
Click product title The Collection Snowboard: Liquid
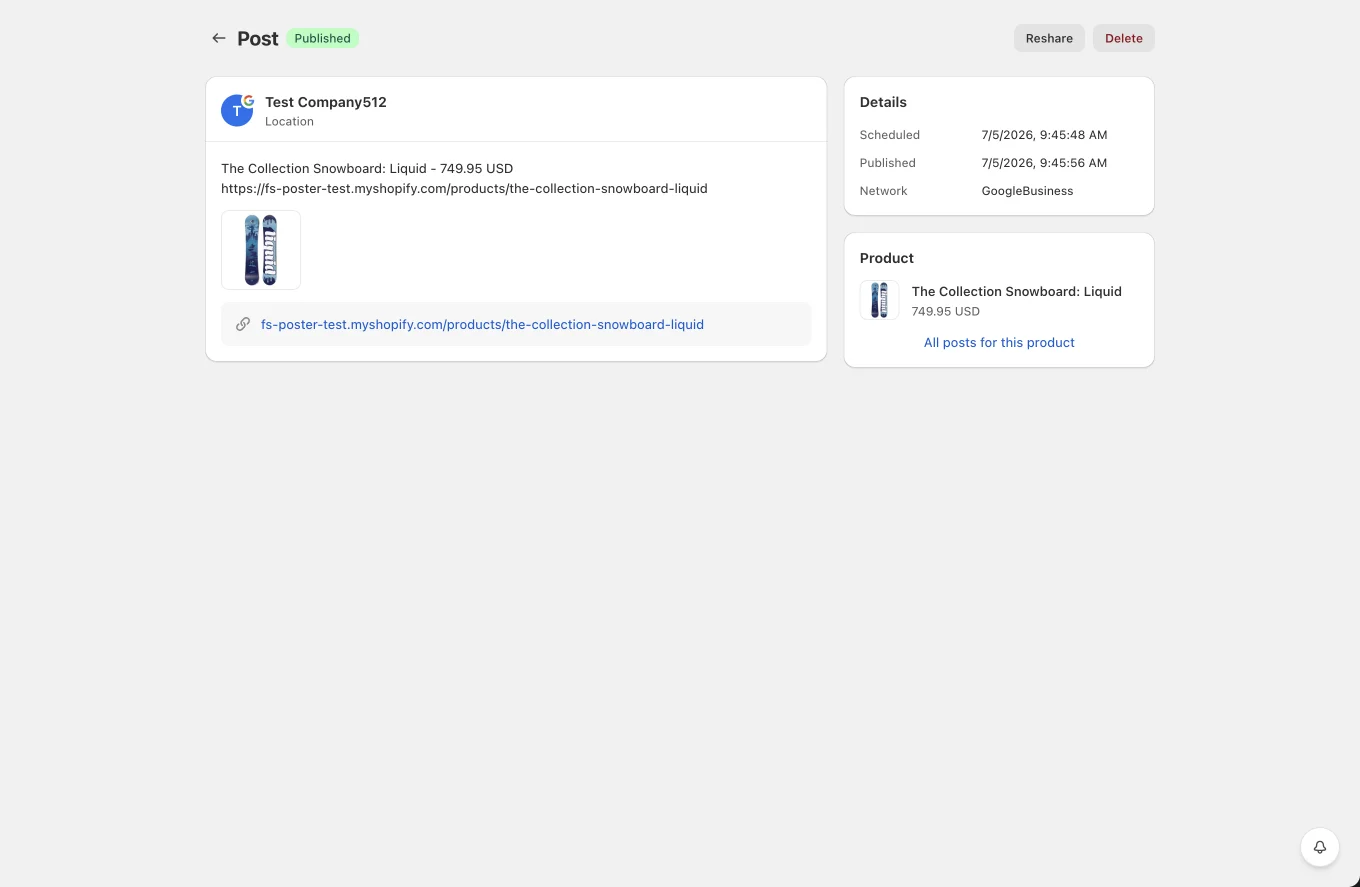[1016, 291]
